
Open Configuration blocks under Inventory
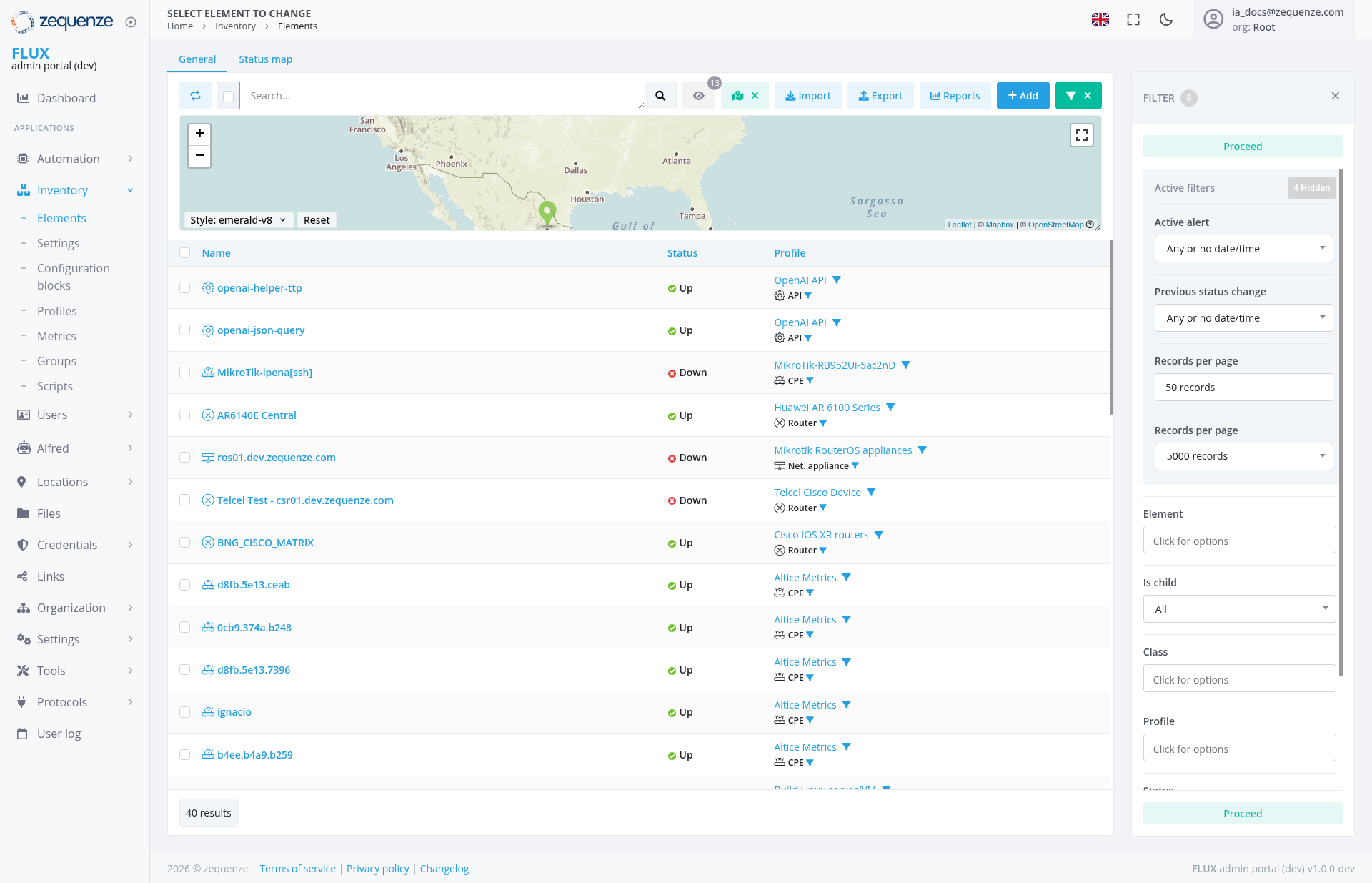74,277
